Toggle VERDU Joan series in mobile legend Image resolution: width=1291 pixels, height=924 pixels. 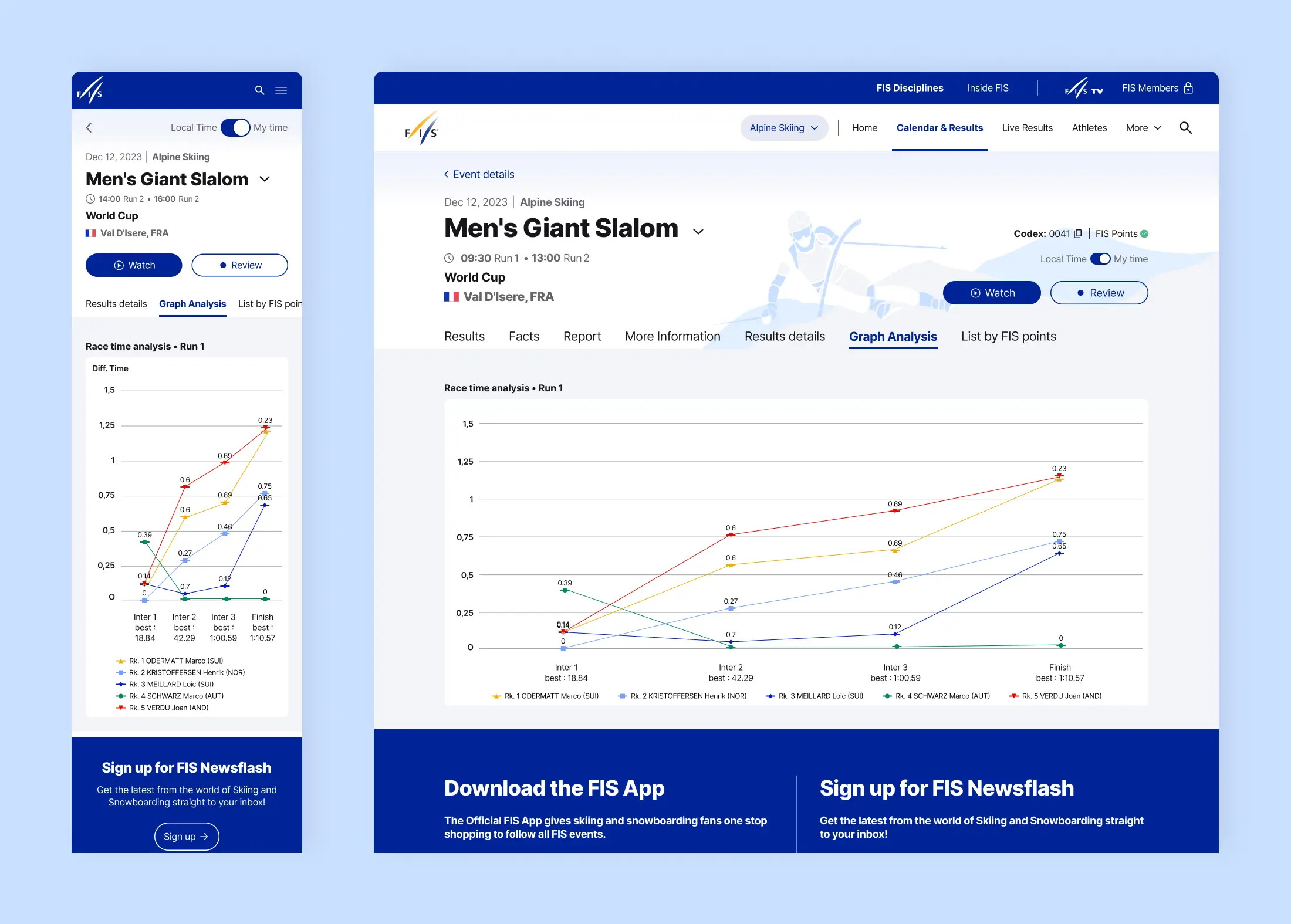click(x=162, y=708)
